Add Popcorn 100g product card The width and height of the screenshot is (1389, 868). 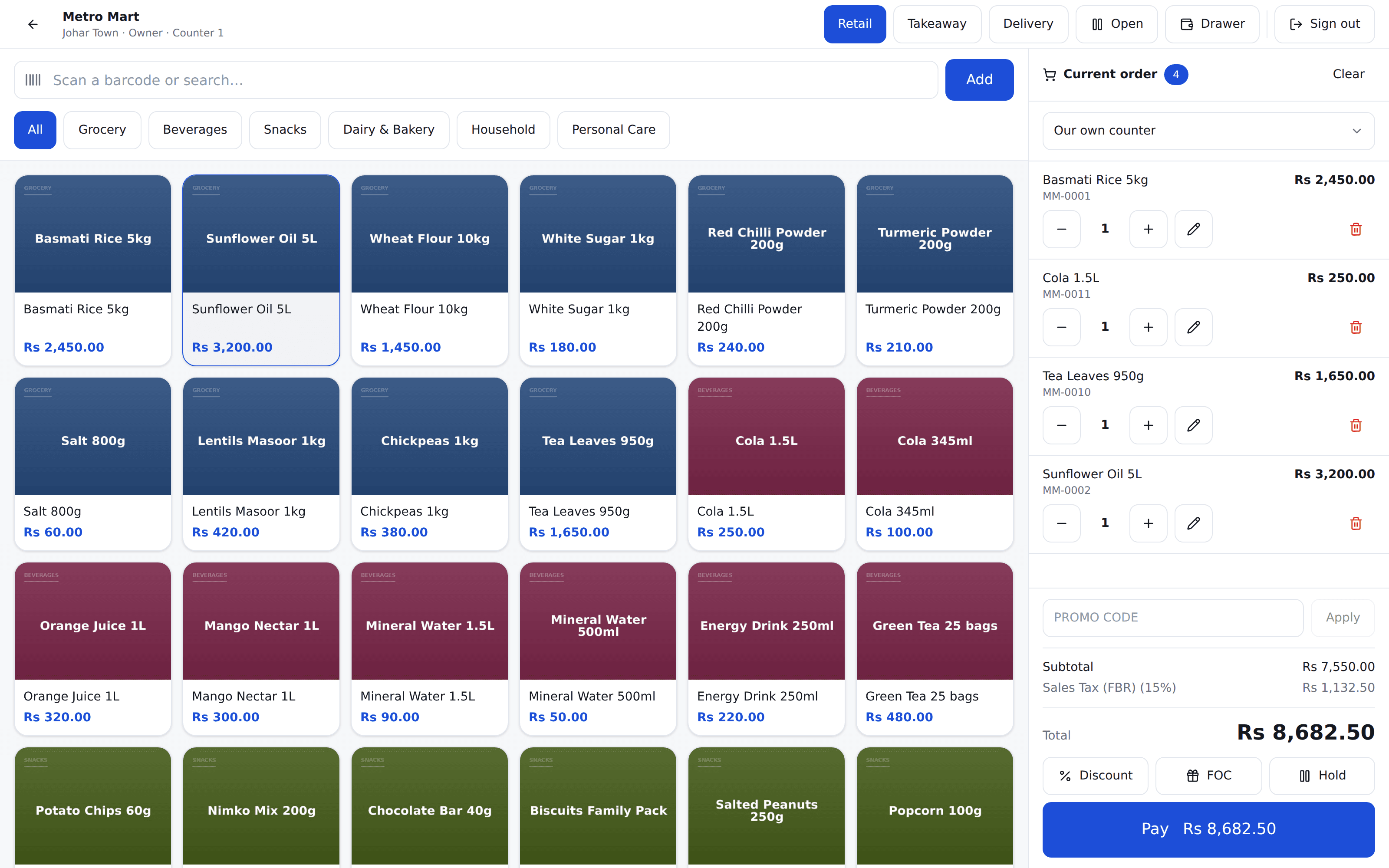(x=935, y=807)
